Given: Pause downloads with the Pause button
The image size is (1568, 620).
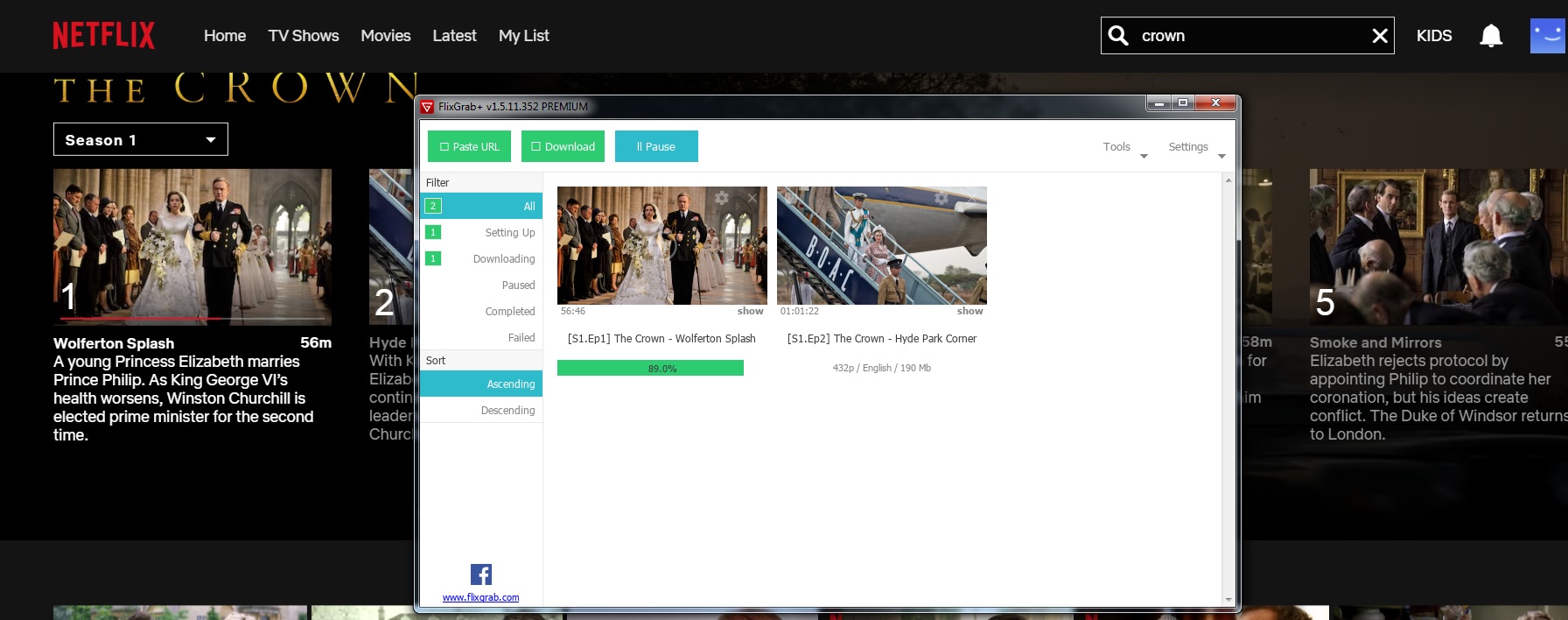Looking at the screenshot, I should coord(656,146).
